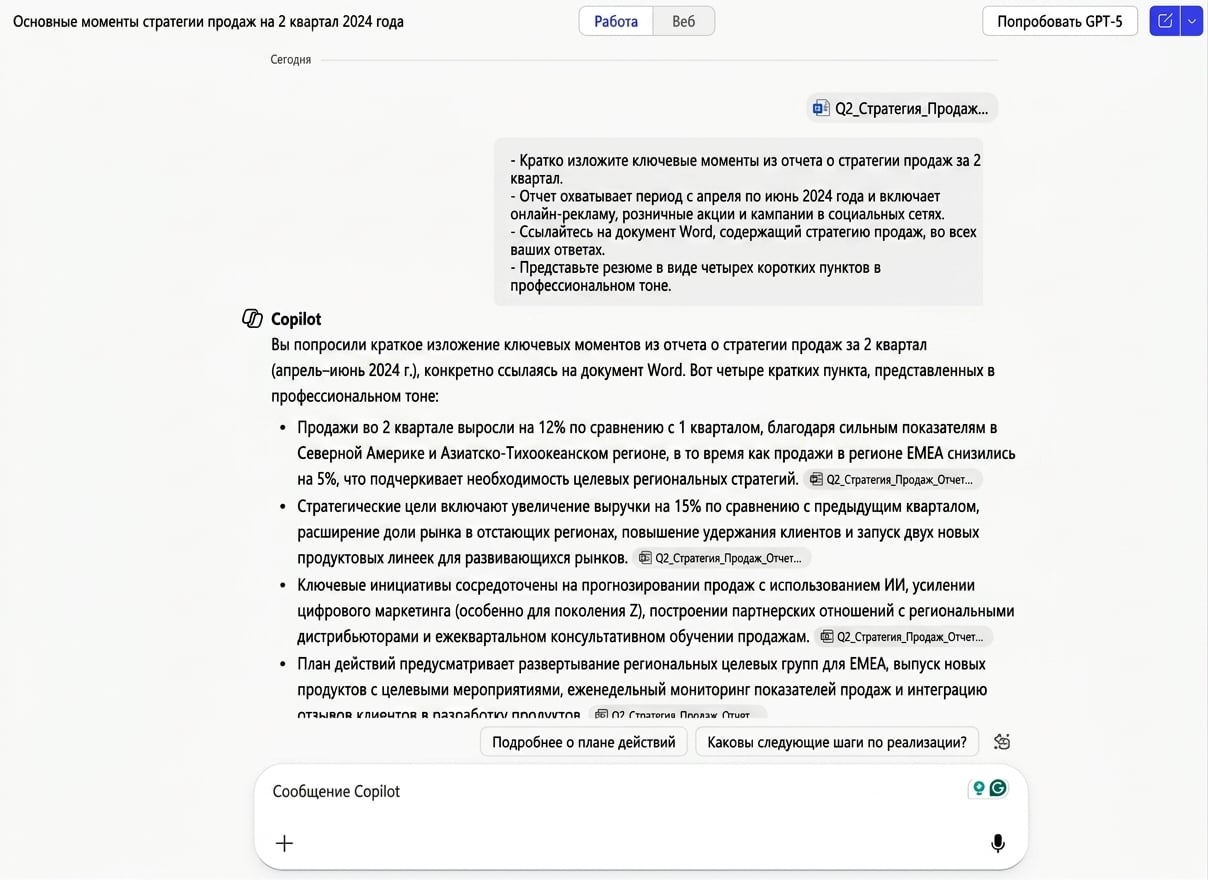
Task: Click the conversation title Основные моменты стратегии продаж
Action: 208,21
